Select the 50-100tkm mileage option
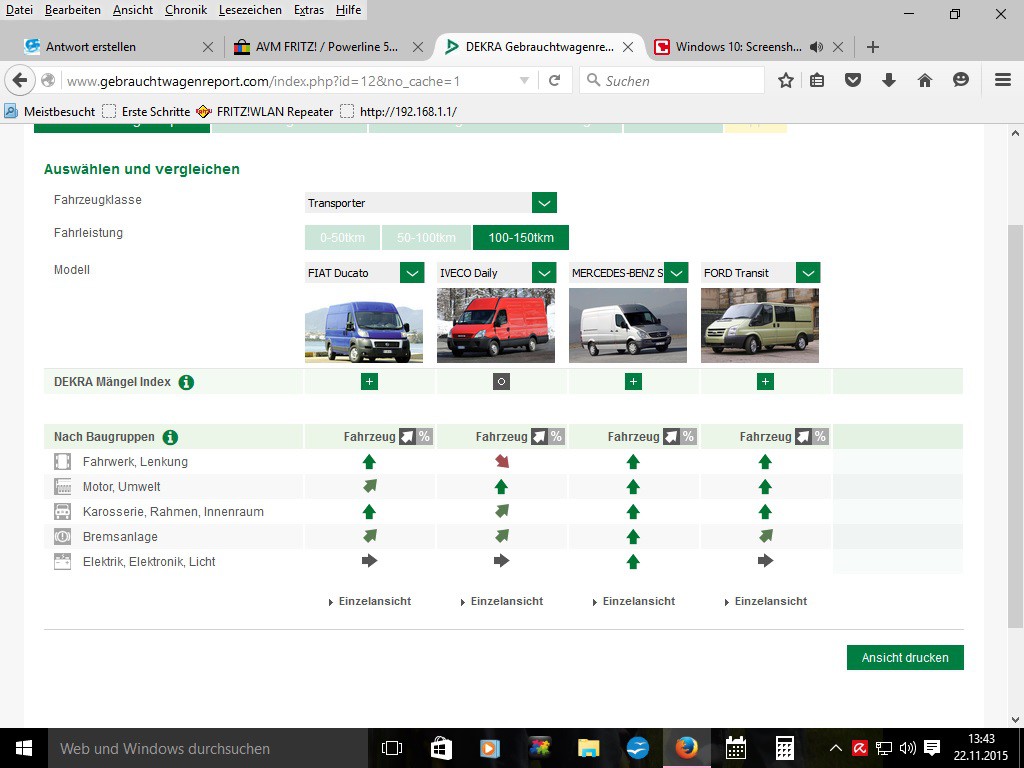The image size is (1024, 768). pos(426,238)
